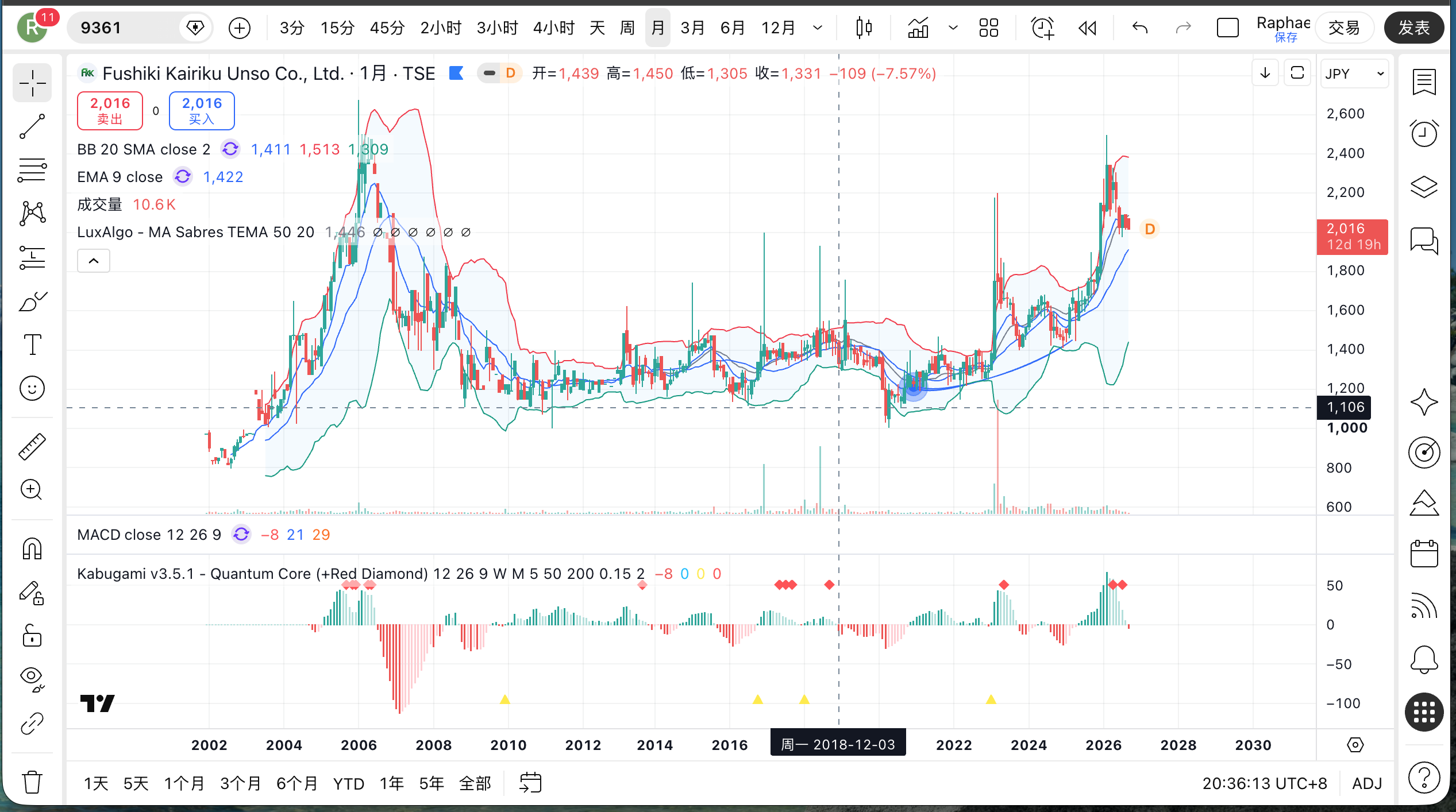This screenshot has height=812, width=1456.
Task: Open the notifications bell
Action: (x=1424, y=659)
